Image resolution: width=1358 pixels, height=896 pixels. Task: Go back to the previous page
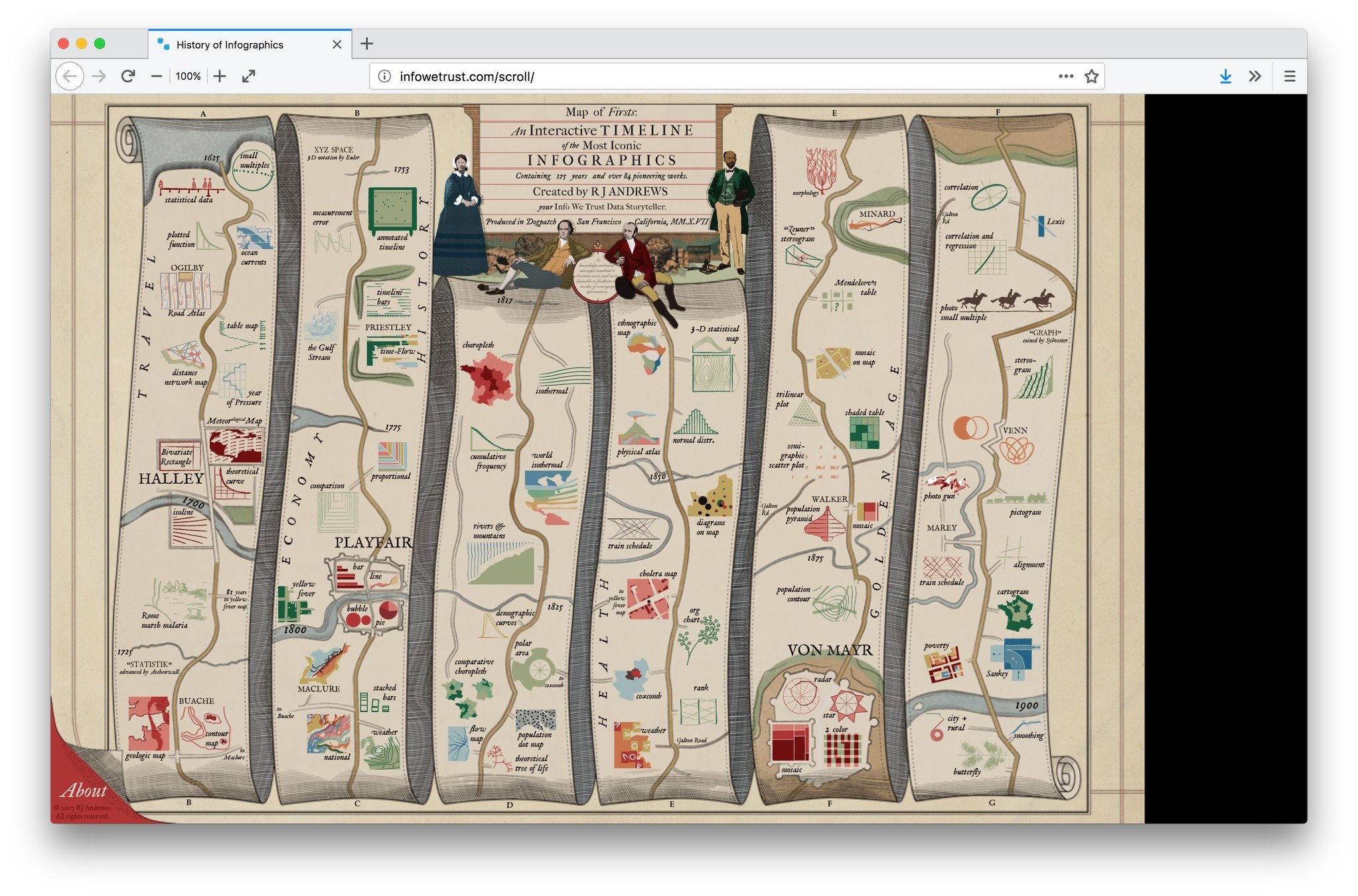70,76
